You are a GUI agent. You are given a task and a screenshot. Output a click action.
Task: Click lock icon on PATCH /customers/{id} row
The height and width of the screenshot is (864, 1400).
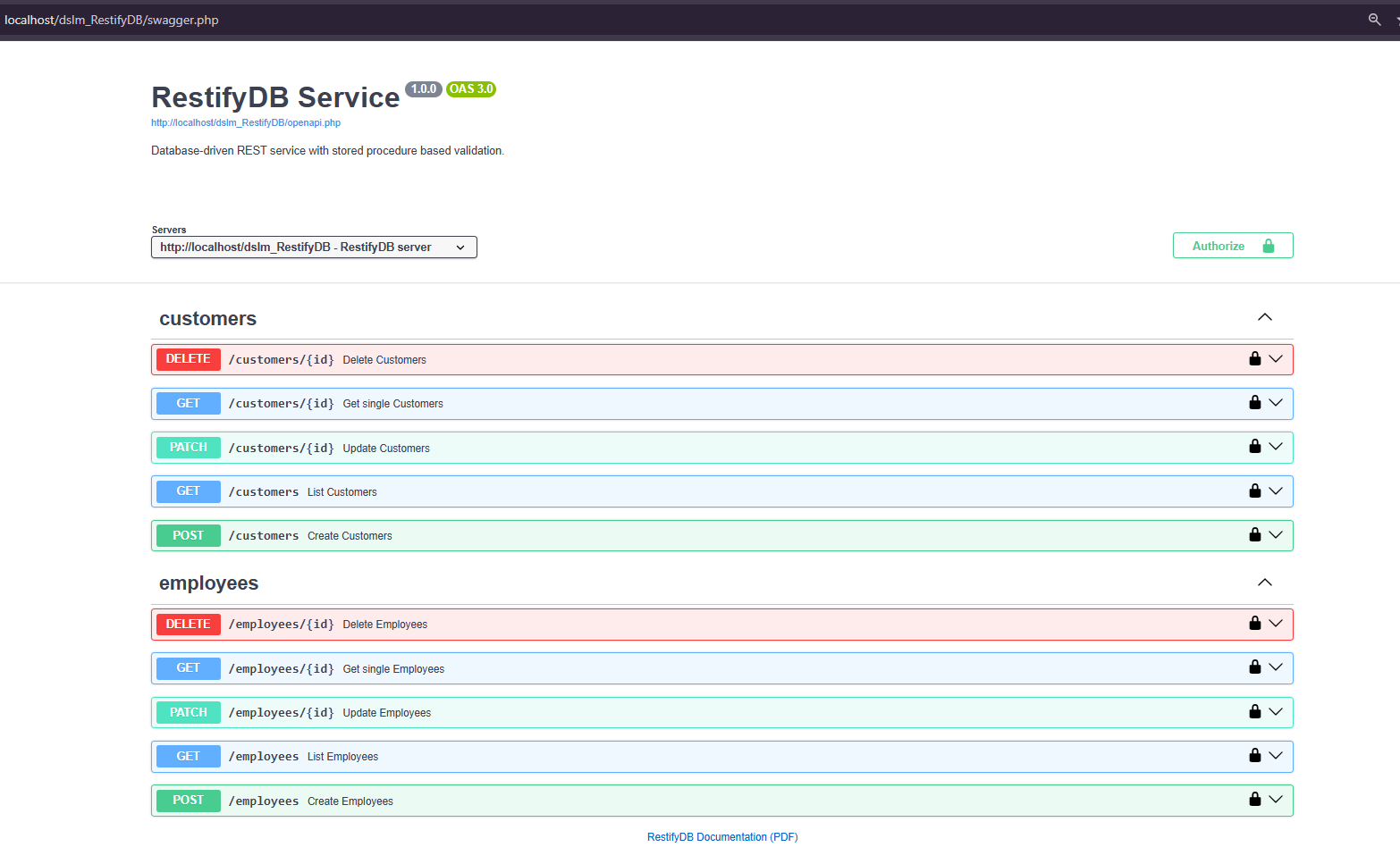[x=1254, y=447]
